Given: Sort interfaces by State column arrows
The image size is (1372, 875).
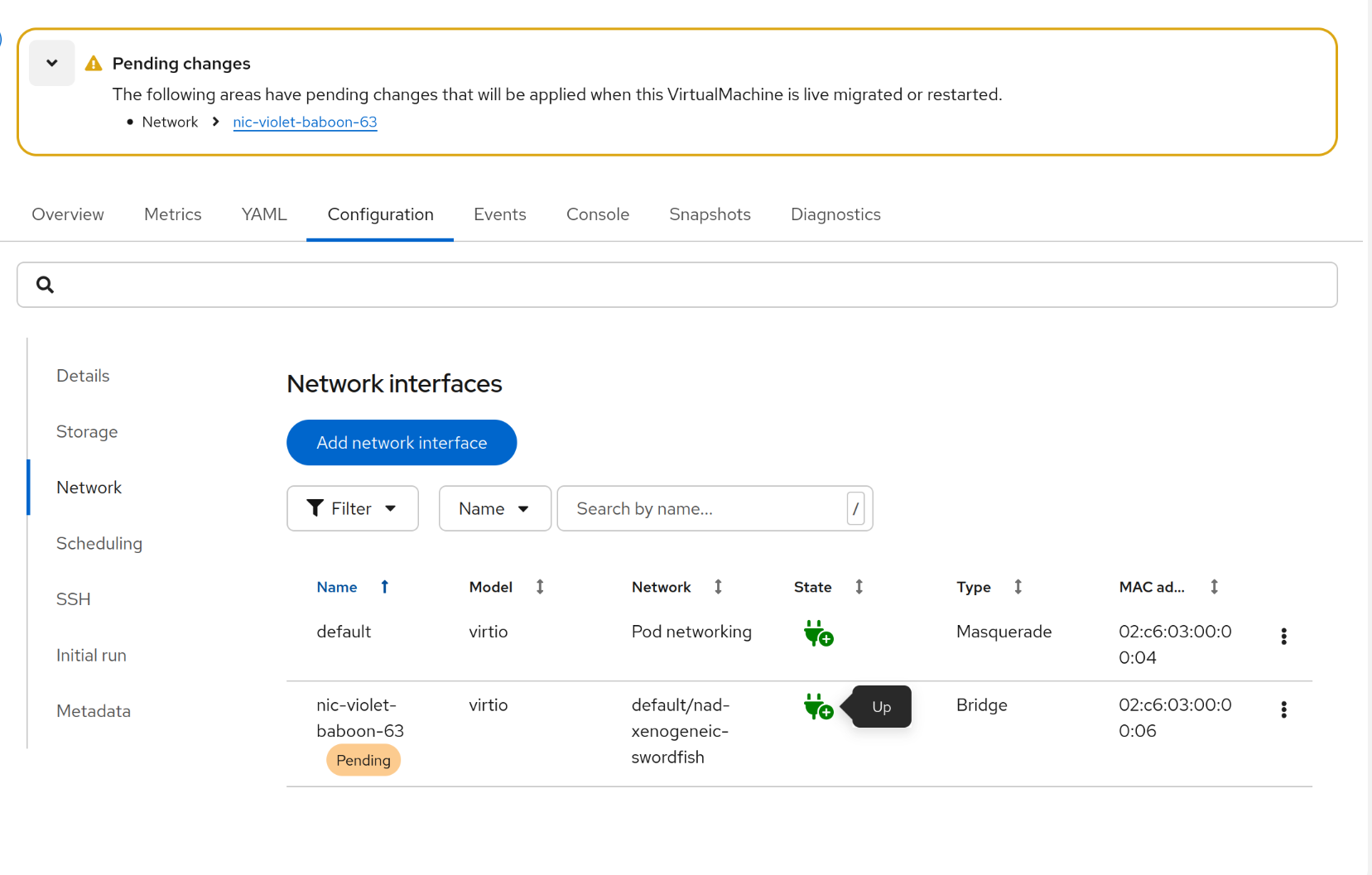Looking at the screenshot, I should [x=859, y=587].
